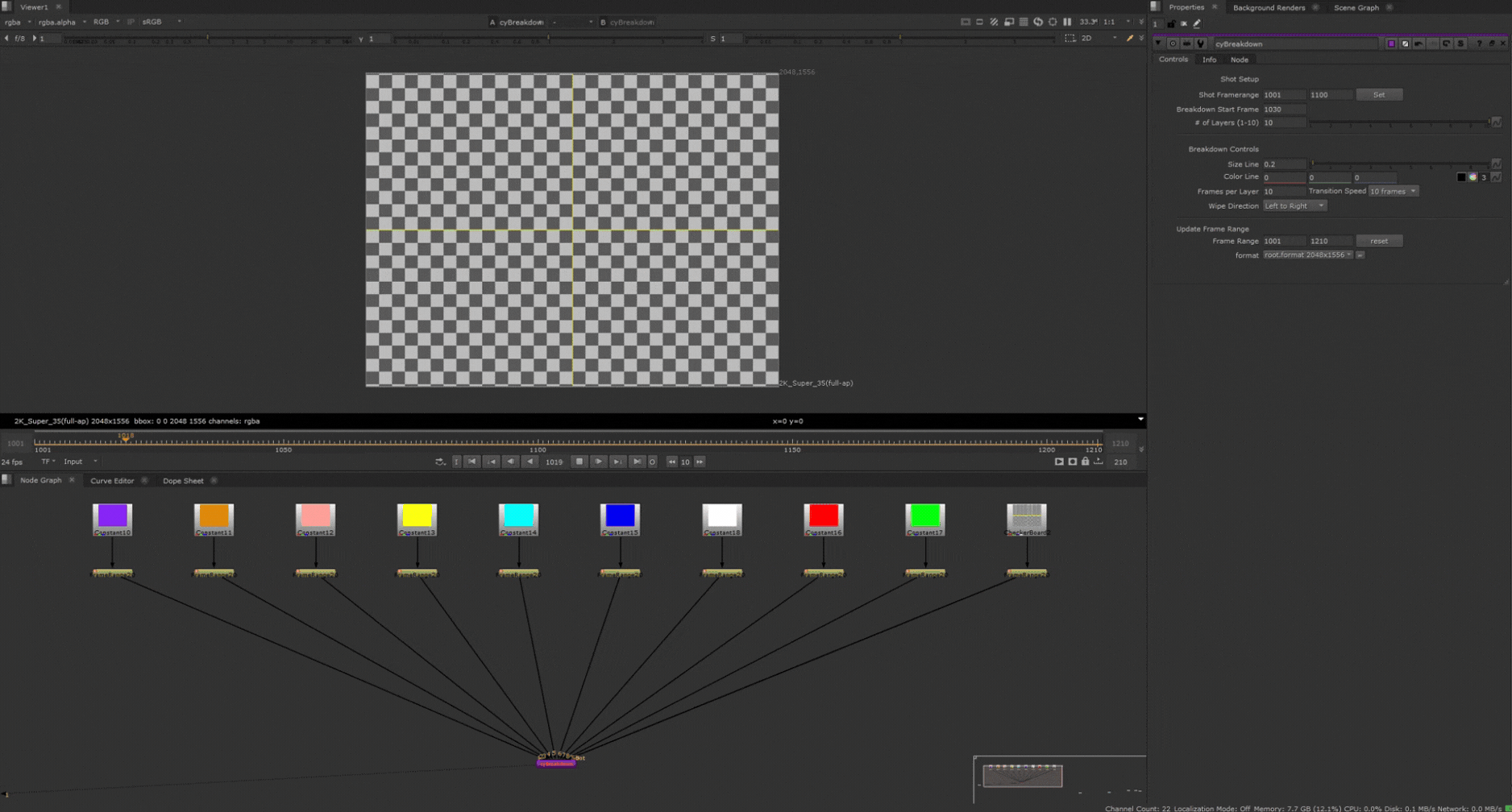This screenshot has height=812, width=1512.
Task: Click the help question mark in cyBreakdown panel
Action: pos(1479,43)
